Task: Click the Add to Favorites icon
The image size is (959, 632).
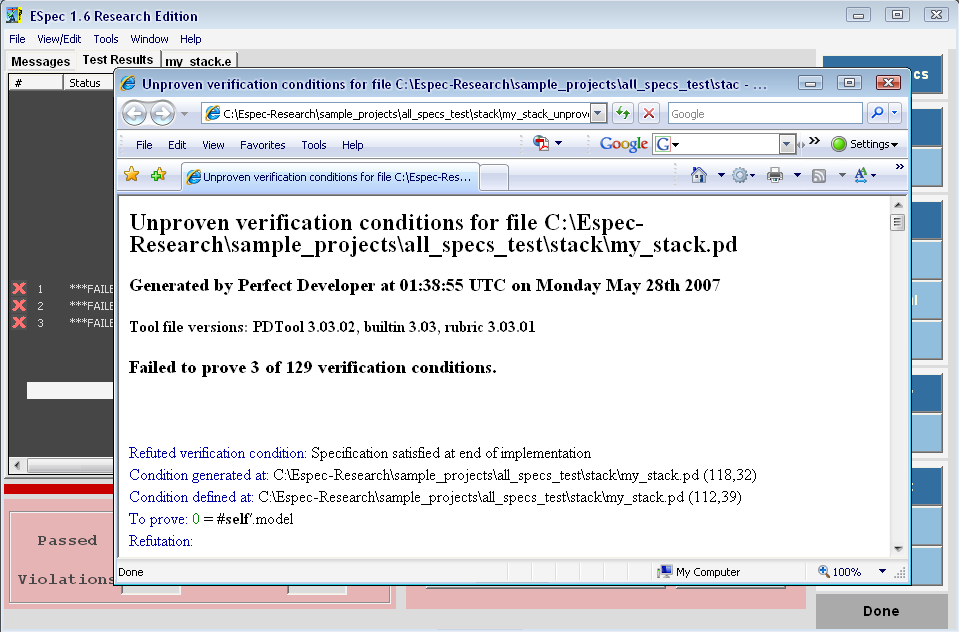Action: pyautogui.click(x=158, y=175)
